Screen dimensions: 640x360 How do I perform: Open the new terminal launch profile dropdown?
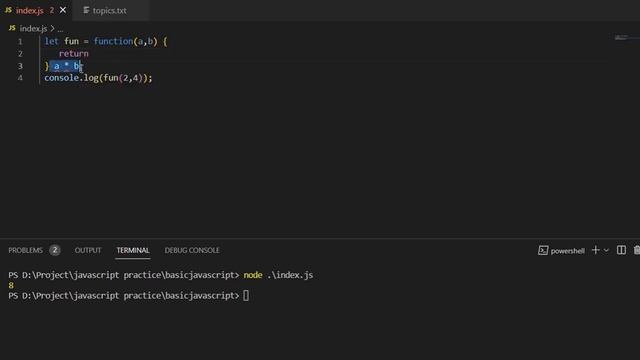tap(606, 250)
